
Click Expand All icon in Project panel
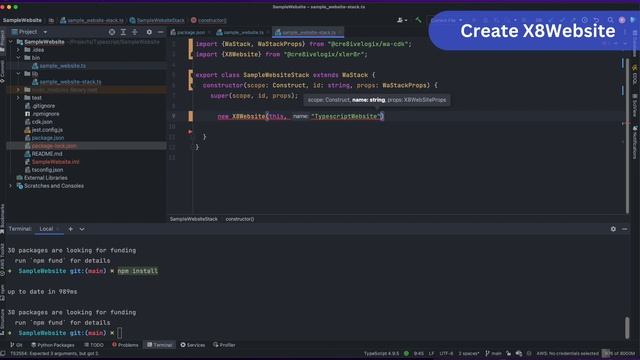(x=123, y=32)
